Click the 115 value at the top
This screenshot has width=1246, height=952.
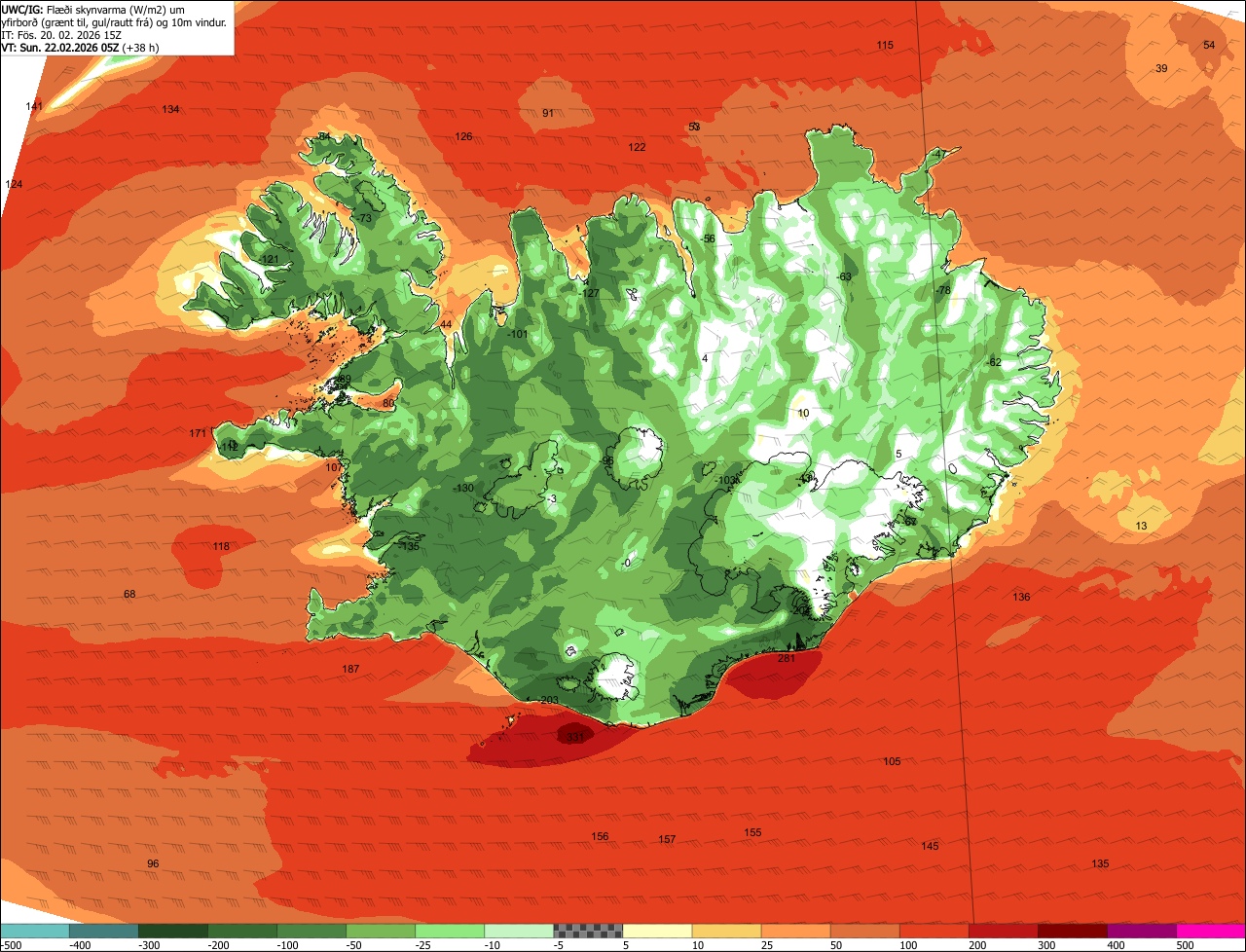884,46
